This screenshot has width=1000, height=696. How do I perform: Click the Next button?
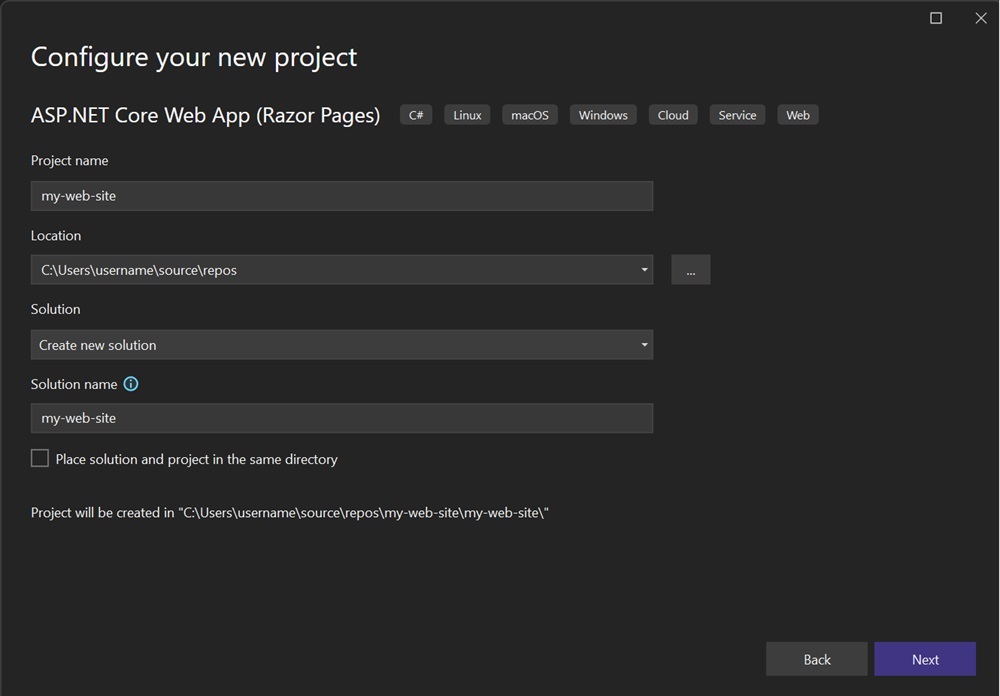925,659
